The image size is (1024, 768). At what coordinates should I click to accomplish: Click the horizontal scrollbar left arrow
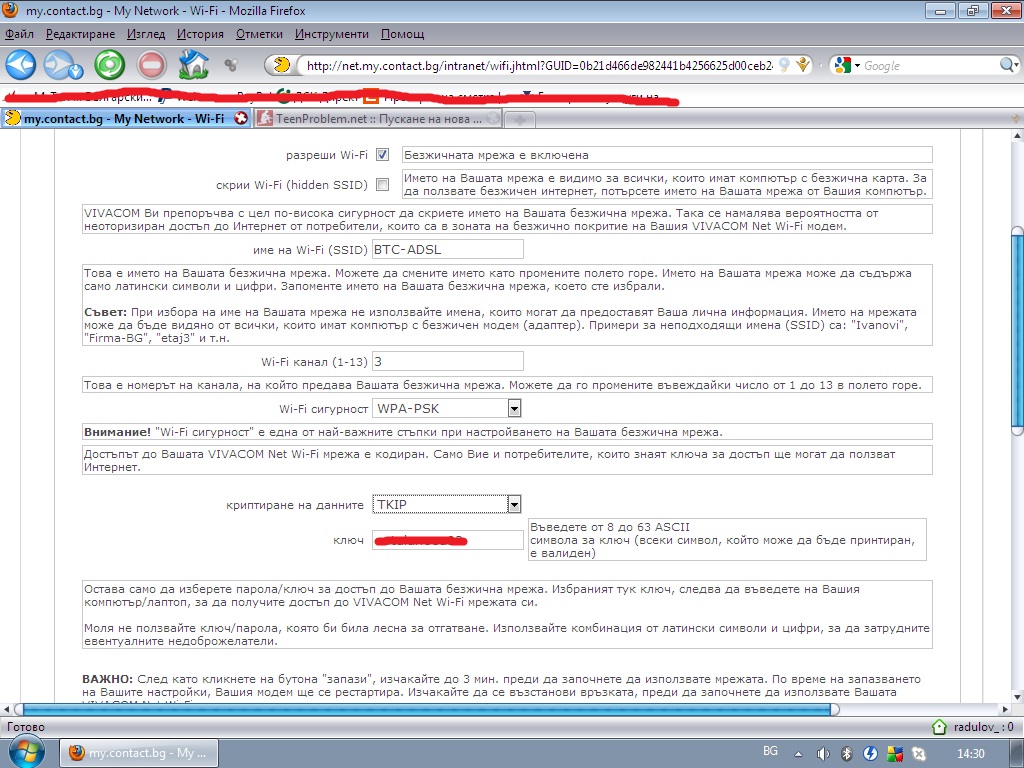(x=7, y=709)
